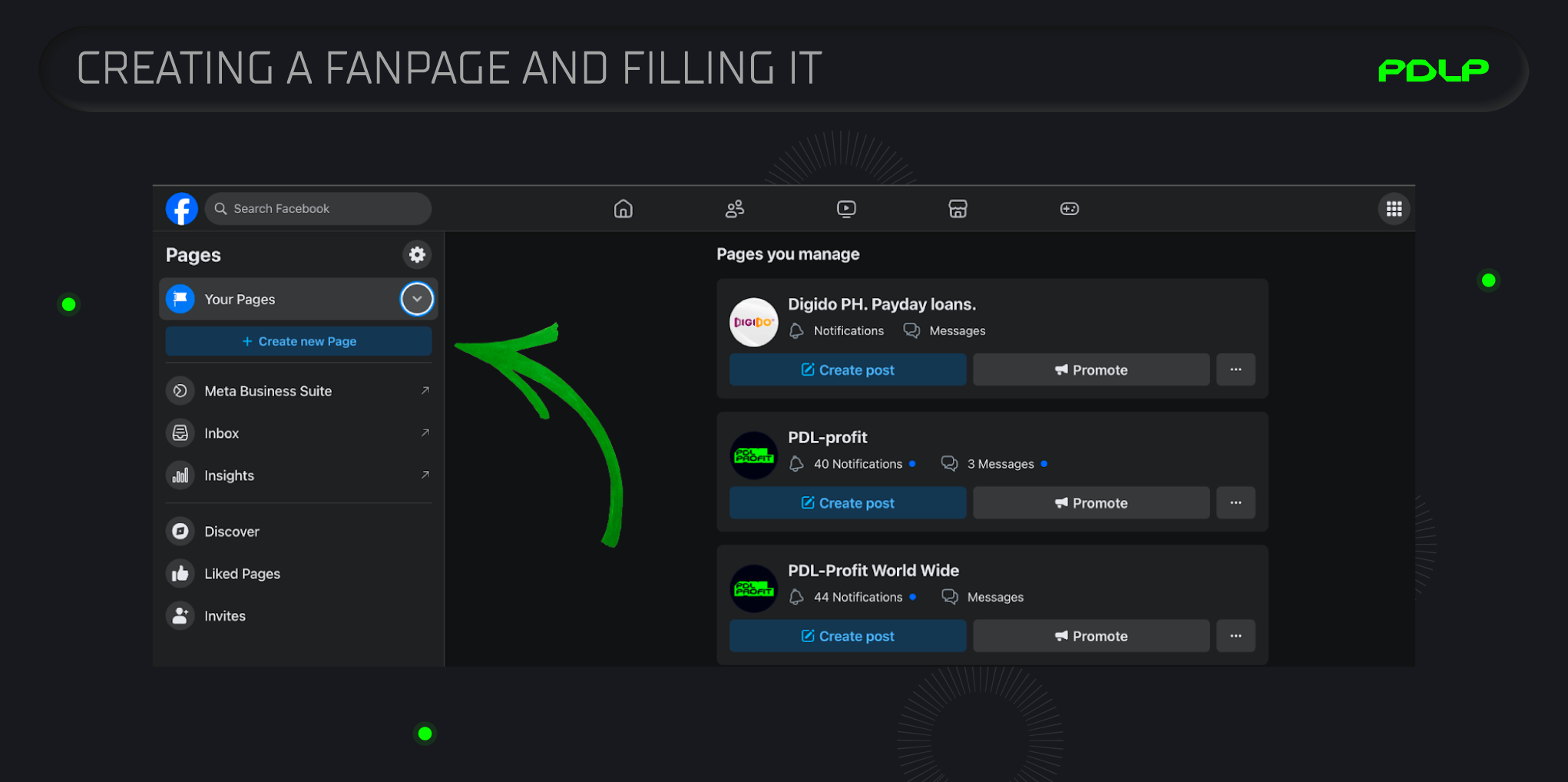Click Promote for PDL-Profit World Wide
Screen dimensions: 1568x782
click(x=1091, y=636)
